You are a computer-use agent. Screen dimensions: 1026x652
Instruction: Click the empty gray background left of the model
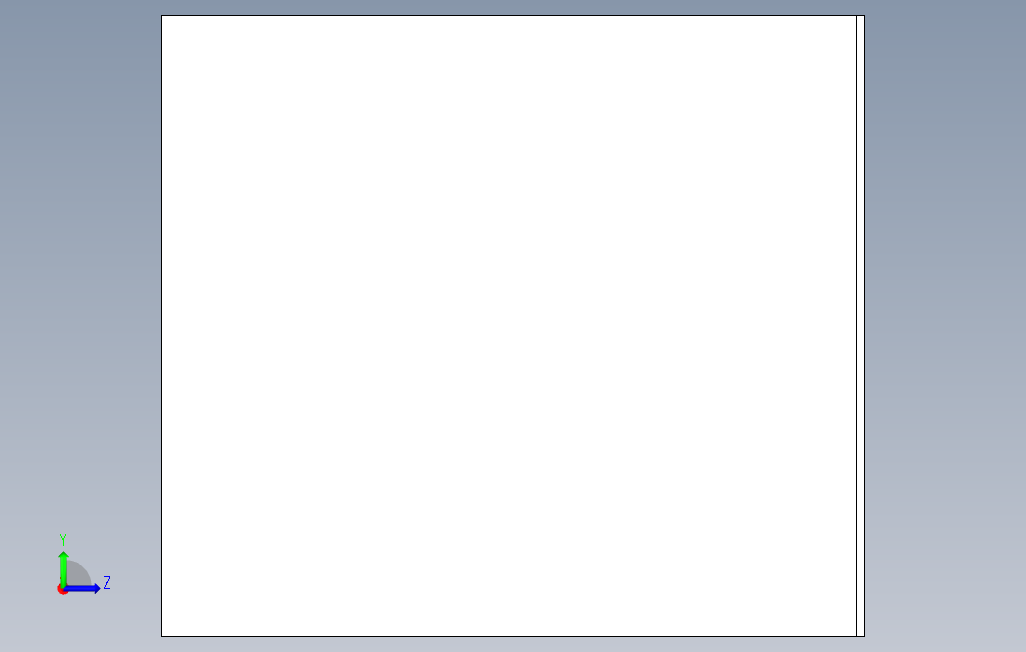79,262
